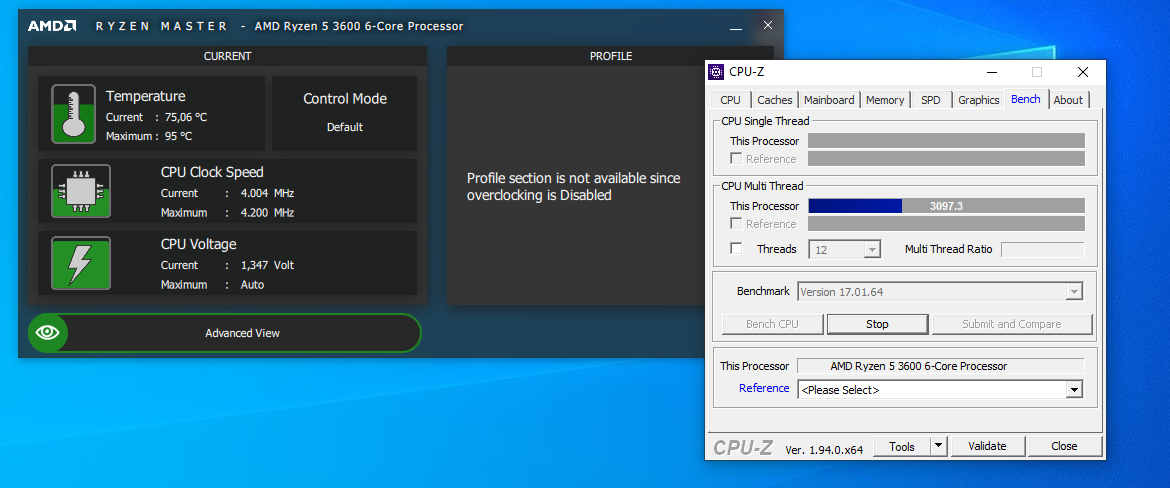Click the thermometer Temperature icon in Ryzen Master

(x=73, y=113)
